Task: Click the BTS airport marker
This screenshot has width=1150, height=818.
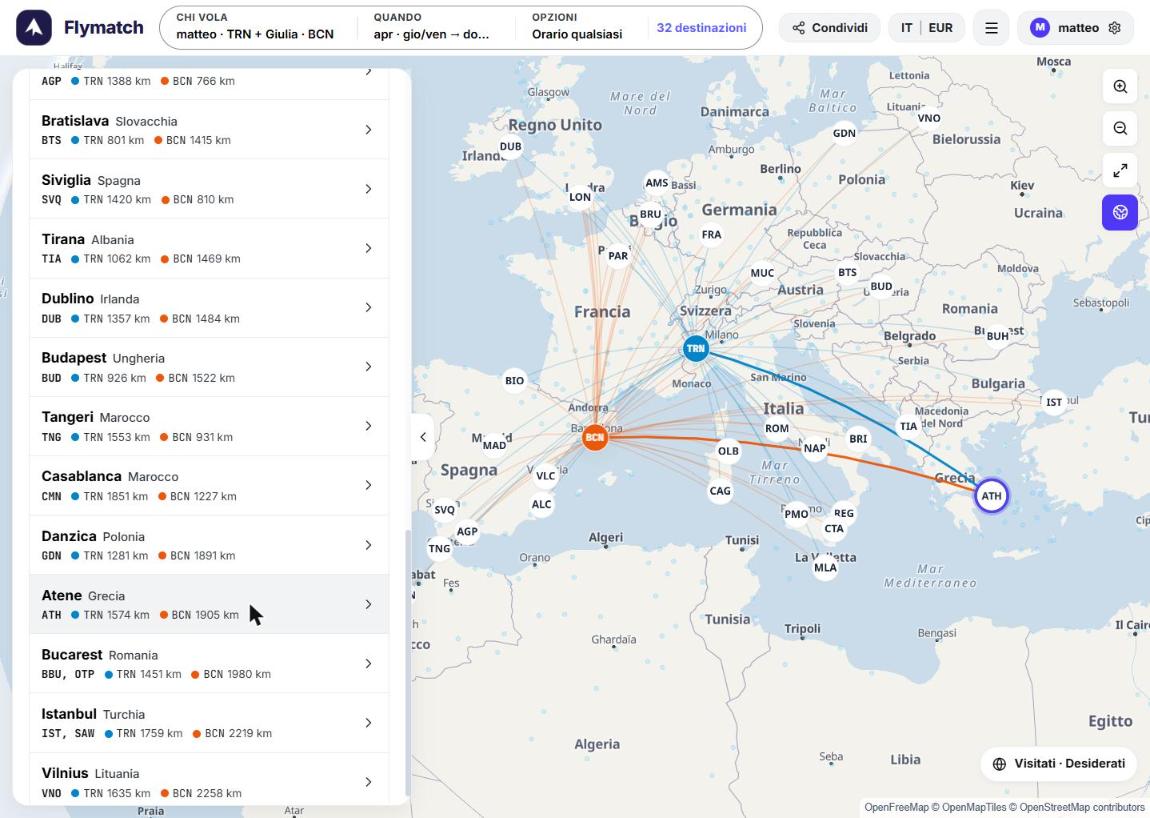Action: coord(848,272)
